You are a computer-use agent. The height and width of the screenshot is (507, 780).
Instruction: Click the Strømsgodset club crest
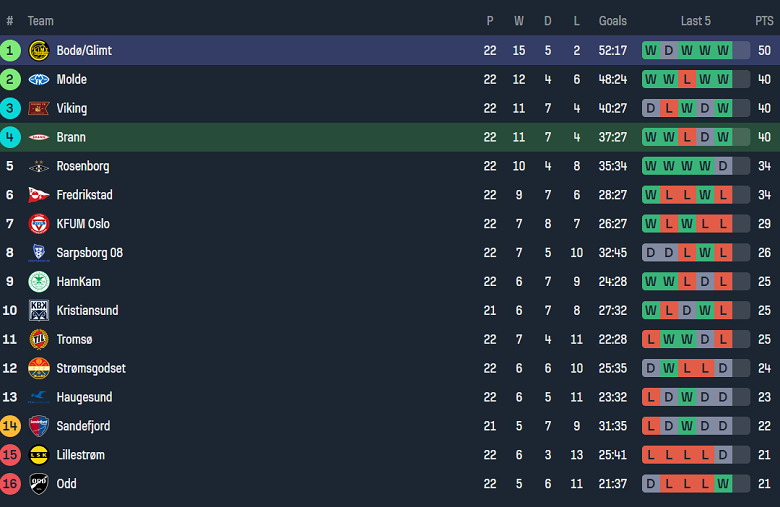point(39,368)
